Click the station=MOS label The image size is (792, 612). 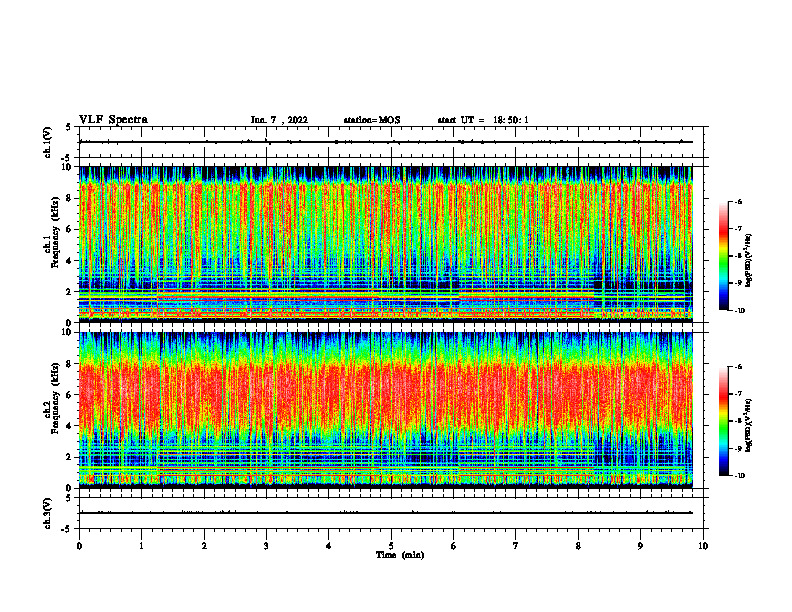click(372, 120)
